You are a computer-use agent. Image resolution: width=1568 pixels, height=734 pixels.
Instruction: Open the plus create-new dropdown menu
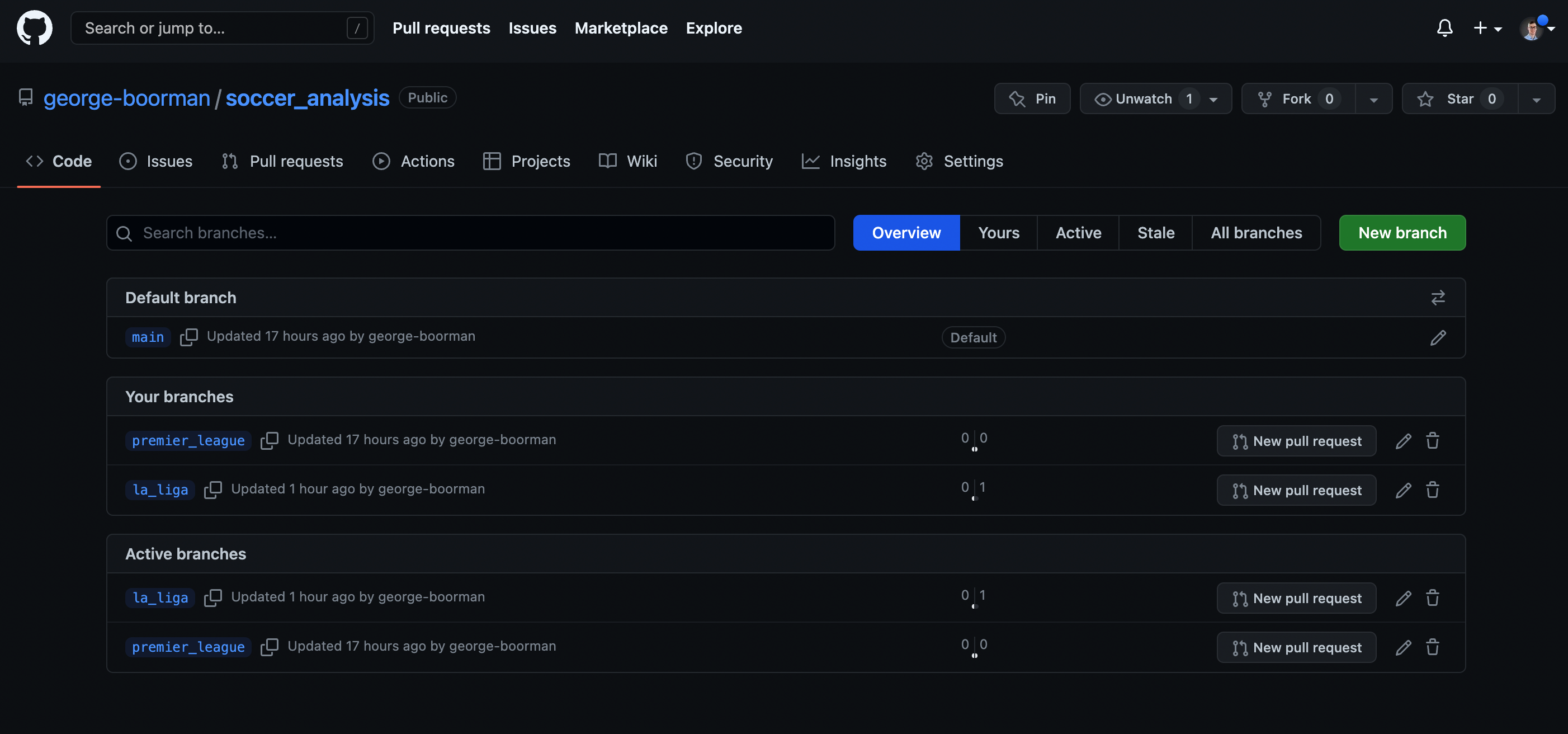tap(1487, 28)
